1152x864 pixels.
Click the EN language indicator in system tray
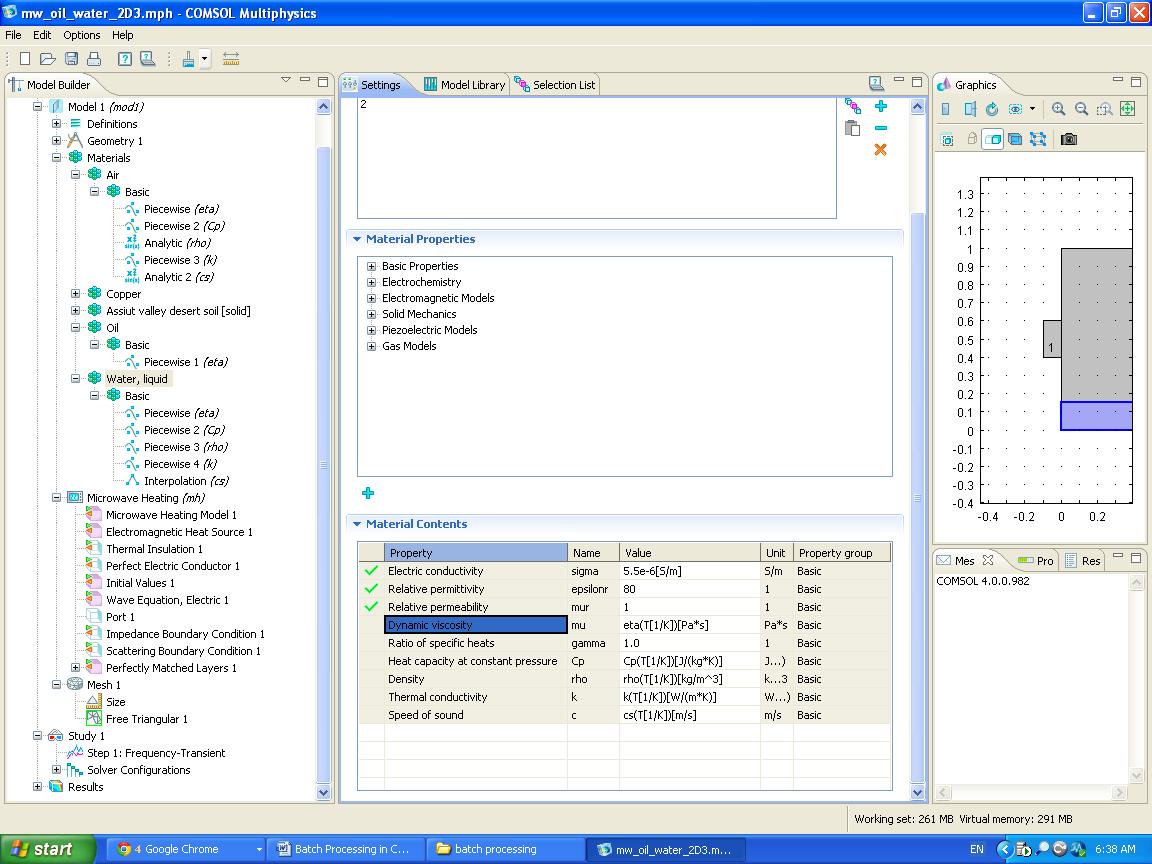(x=976, y=849)
